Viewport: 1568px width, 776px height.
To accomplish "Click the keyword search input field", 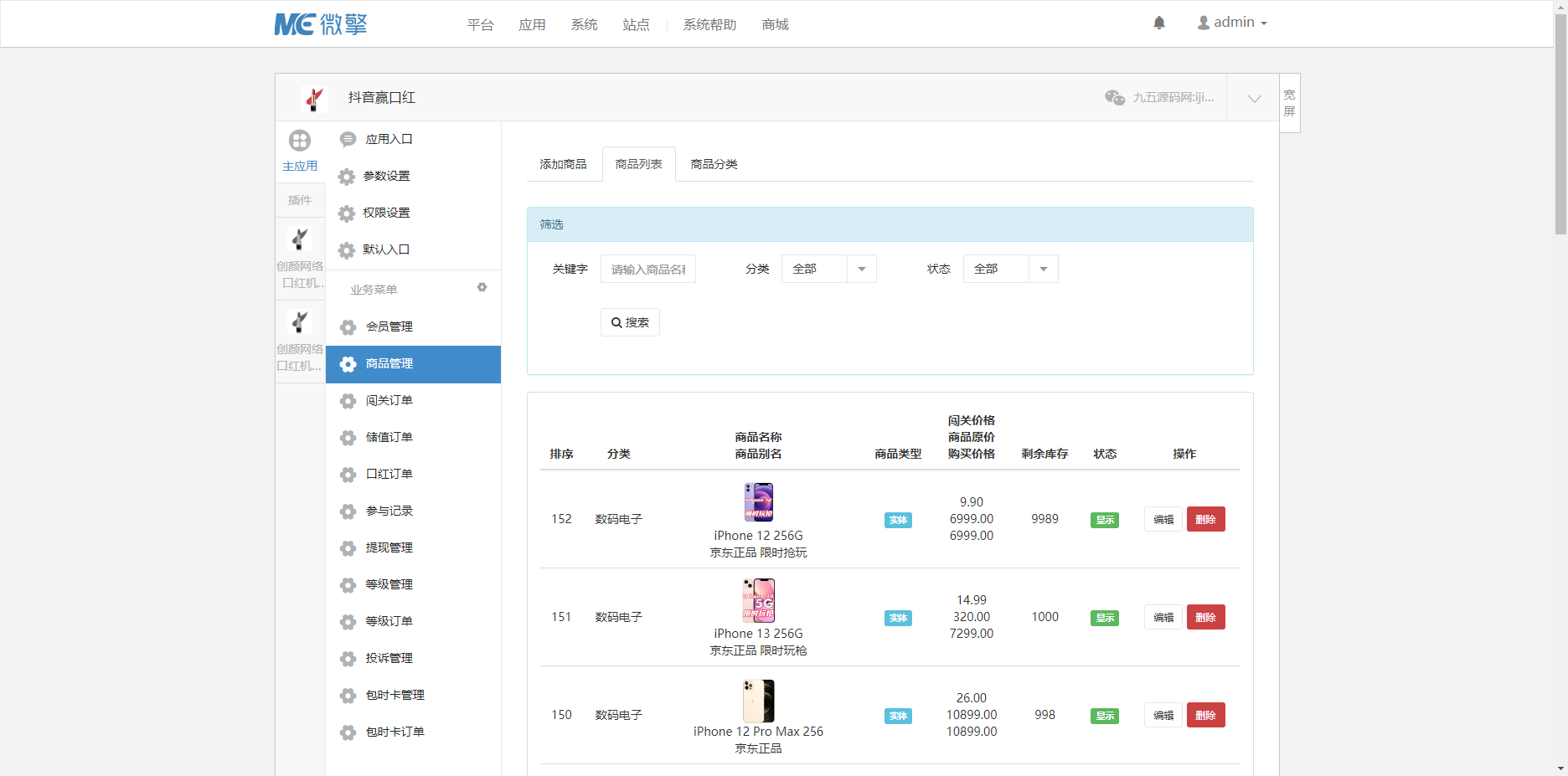I will (x=647, y=269).
